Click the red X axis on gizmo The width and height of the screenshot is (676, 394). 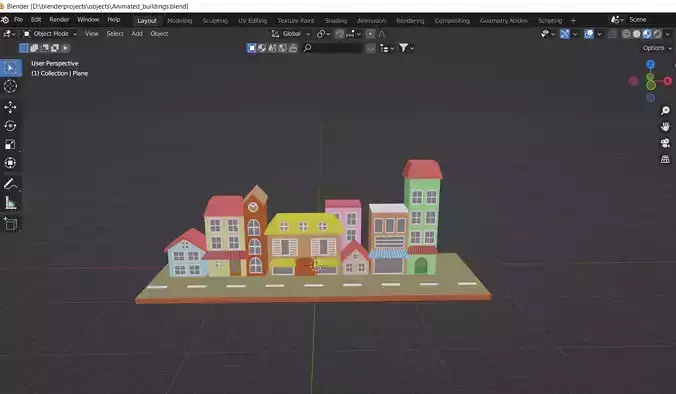667,81
